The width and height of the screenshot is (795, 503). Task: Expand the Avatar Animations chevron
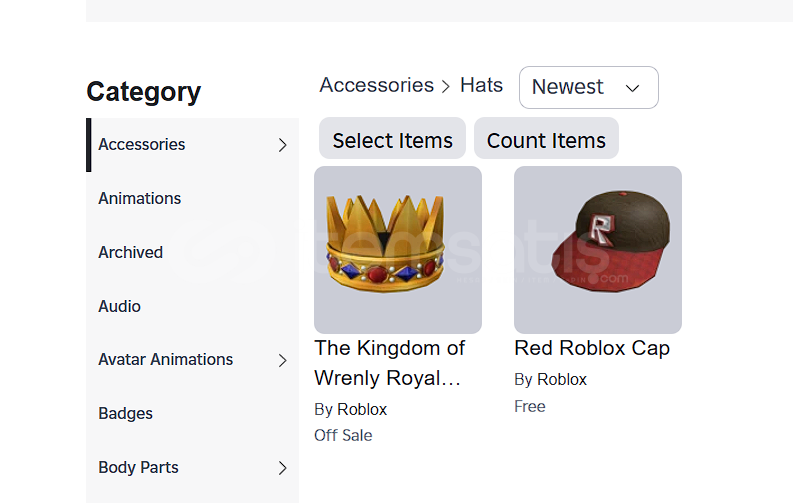click(x=282, y=360)
